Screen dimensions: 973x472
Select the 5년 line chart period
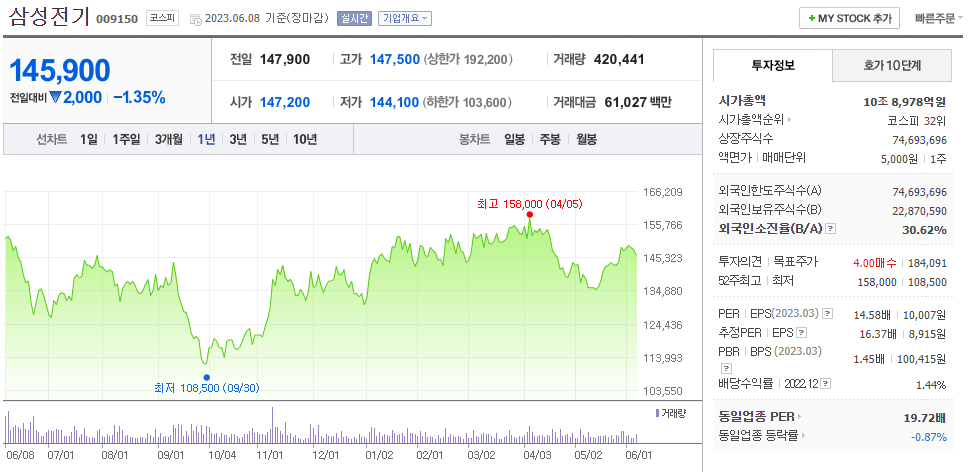(x=270, y=140)
